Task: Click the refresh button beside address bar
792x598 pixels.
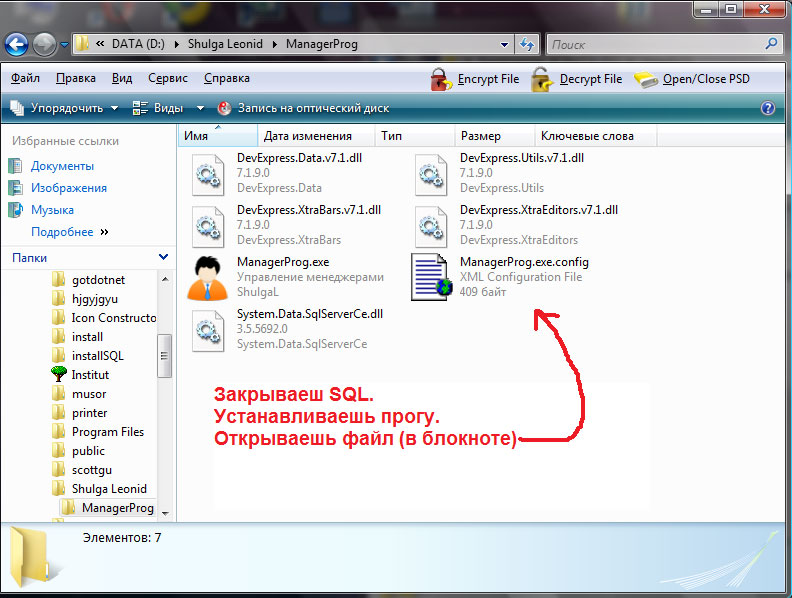Action: pyautogui.click(x=527, y=44)
